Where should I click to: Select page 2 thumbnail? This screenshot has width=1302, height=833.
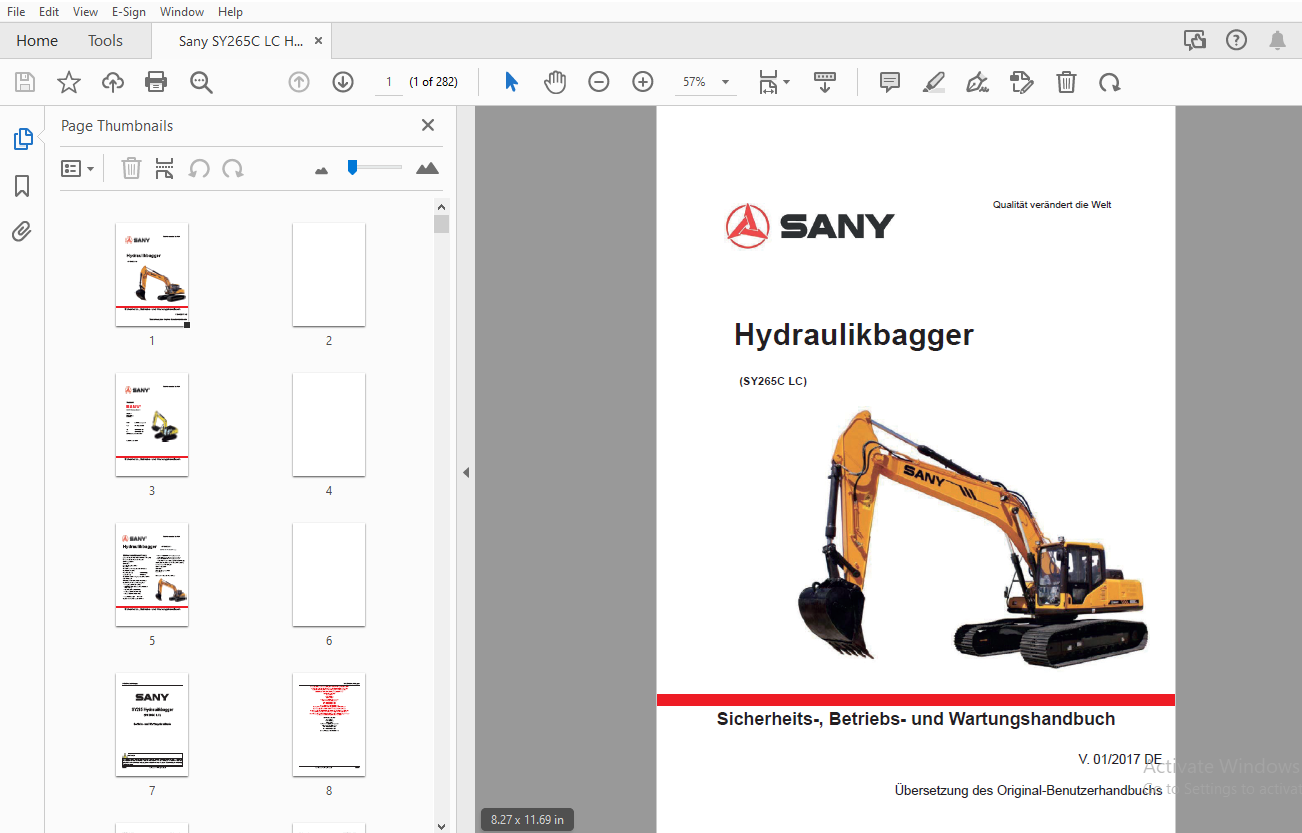point(329,275)
